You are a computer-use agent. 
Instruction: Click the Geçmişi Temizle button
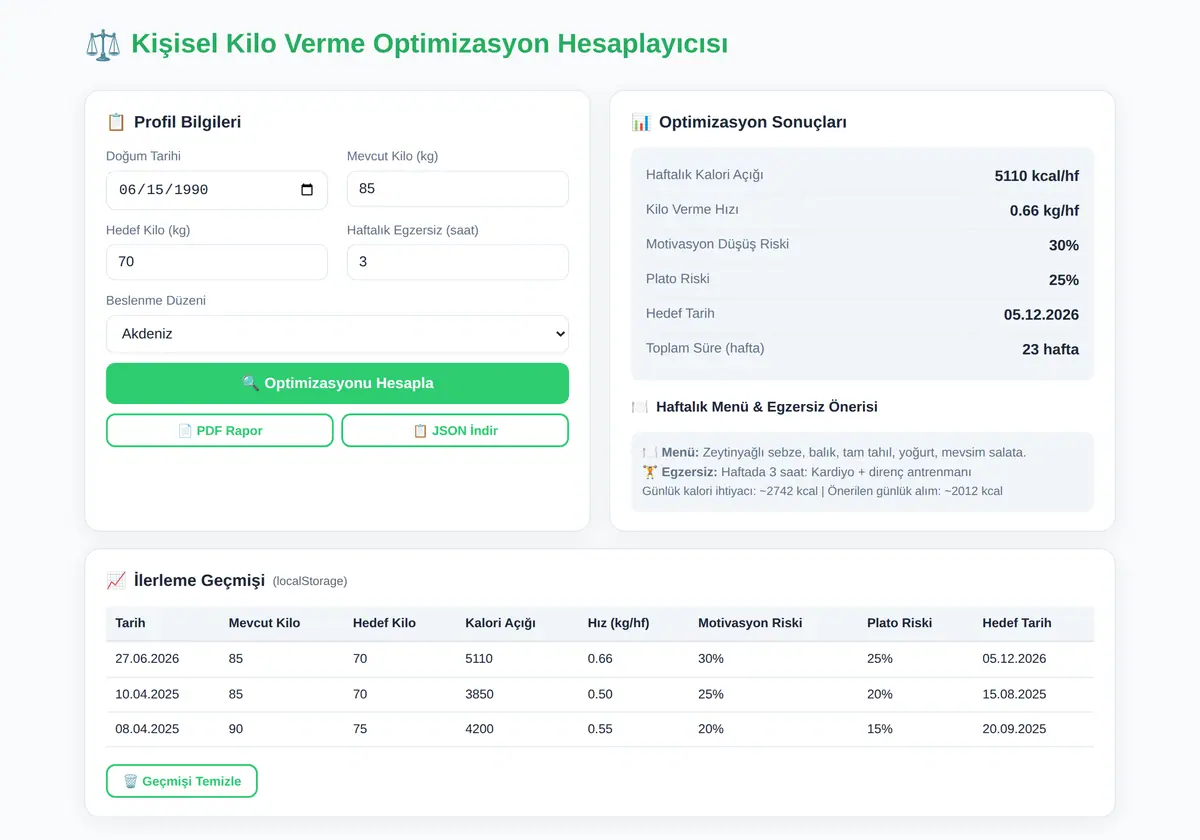tap(182, 781)
